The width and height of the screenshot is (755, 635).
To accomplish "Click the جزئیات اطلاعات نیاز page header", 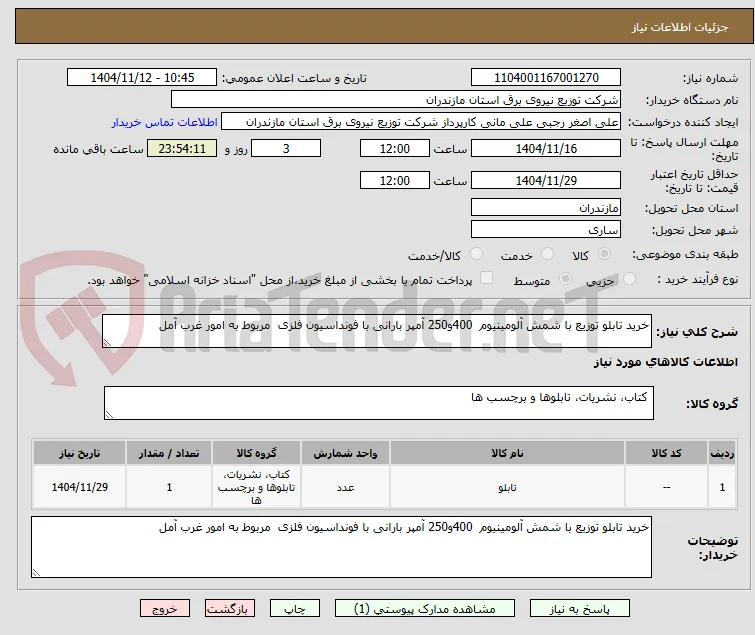I will coord(680,27).
